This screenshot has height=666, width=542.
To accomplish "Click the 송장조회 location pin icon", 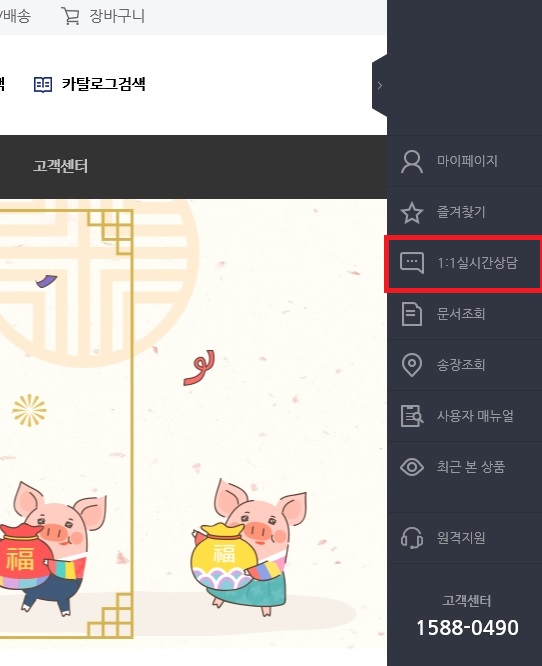I will pyautogui.click(x=412, y=364).
